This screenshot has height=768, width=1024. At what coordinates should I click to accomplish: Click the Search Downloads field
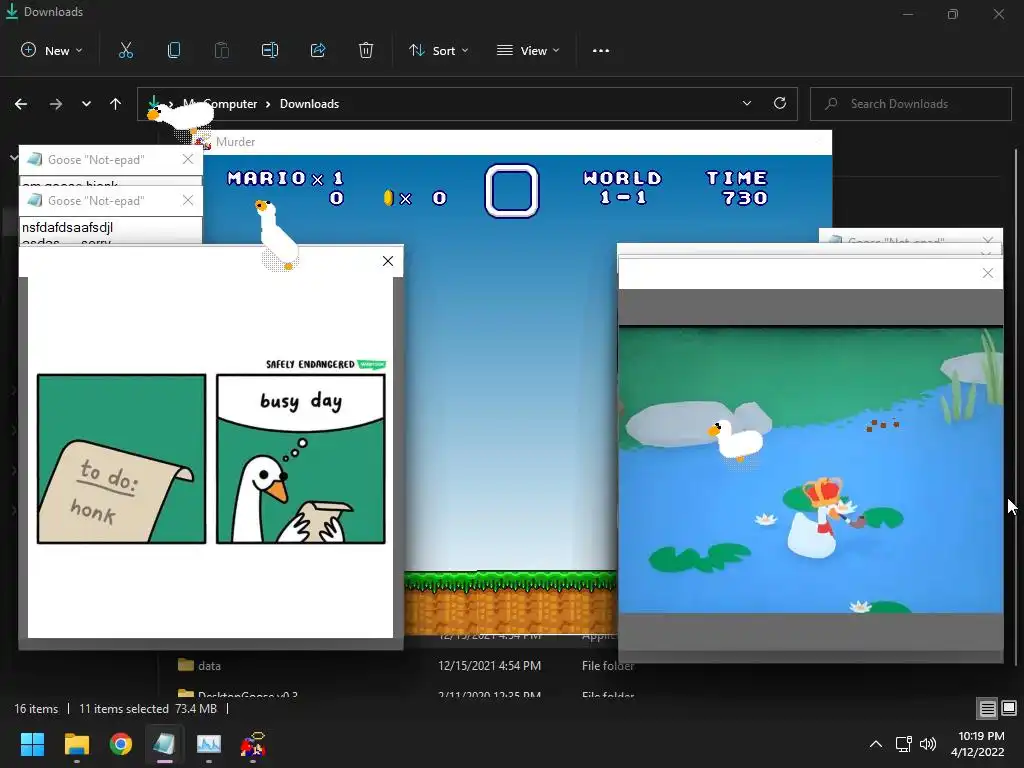[x=911, y=104]
